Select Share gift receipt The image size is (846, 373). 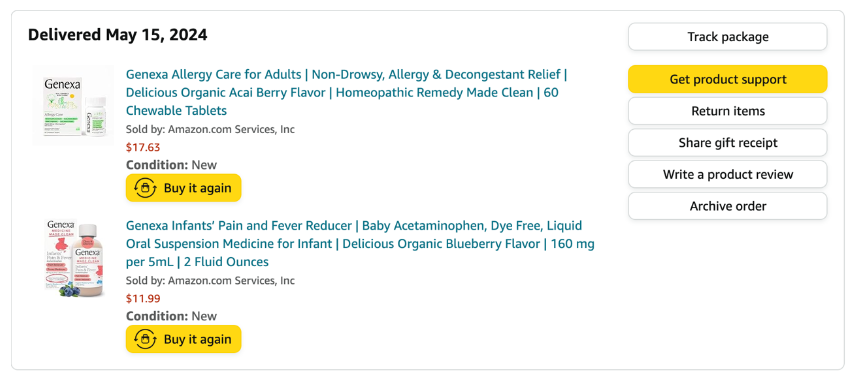pos(727,143)
